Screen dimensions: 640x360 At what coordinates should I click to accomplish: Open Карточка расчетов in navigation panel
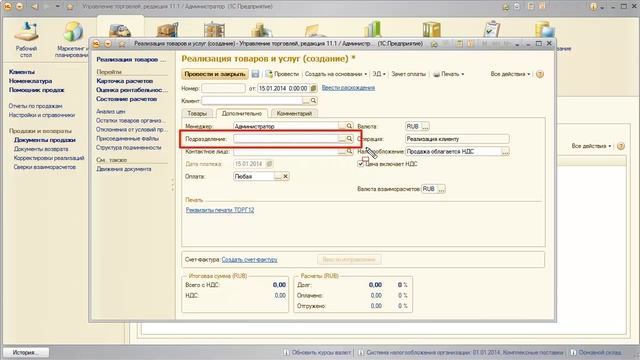[x=124, y=81]
